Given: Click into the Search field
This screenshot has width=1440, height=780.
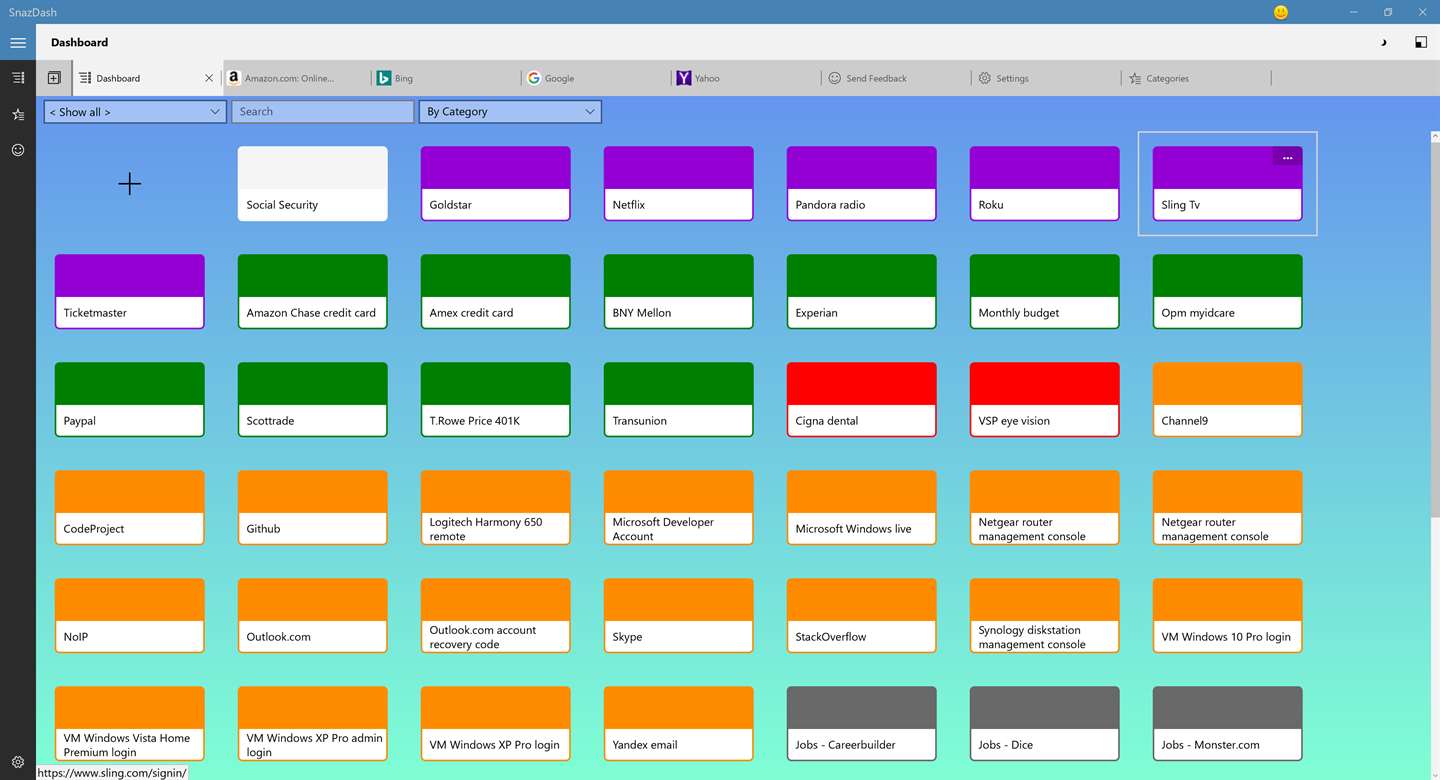Looking at the screenshot, I should (x=323, y=112).
